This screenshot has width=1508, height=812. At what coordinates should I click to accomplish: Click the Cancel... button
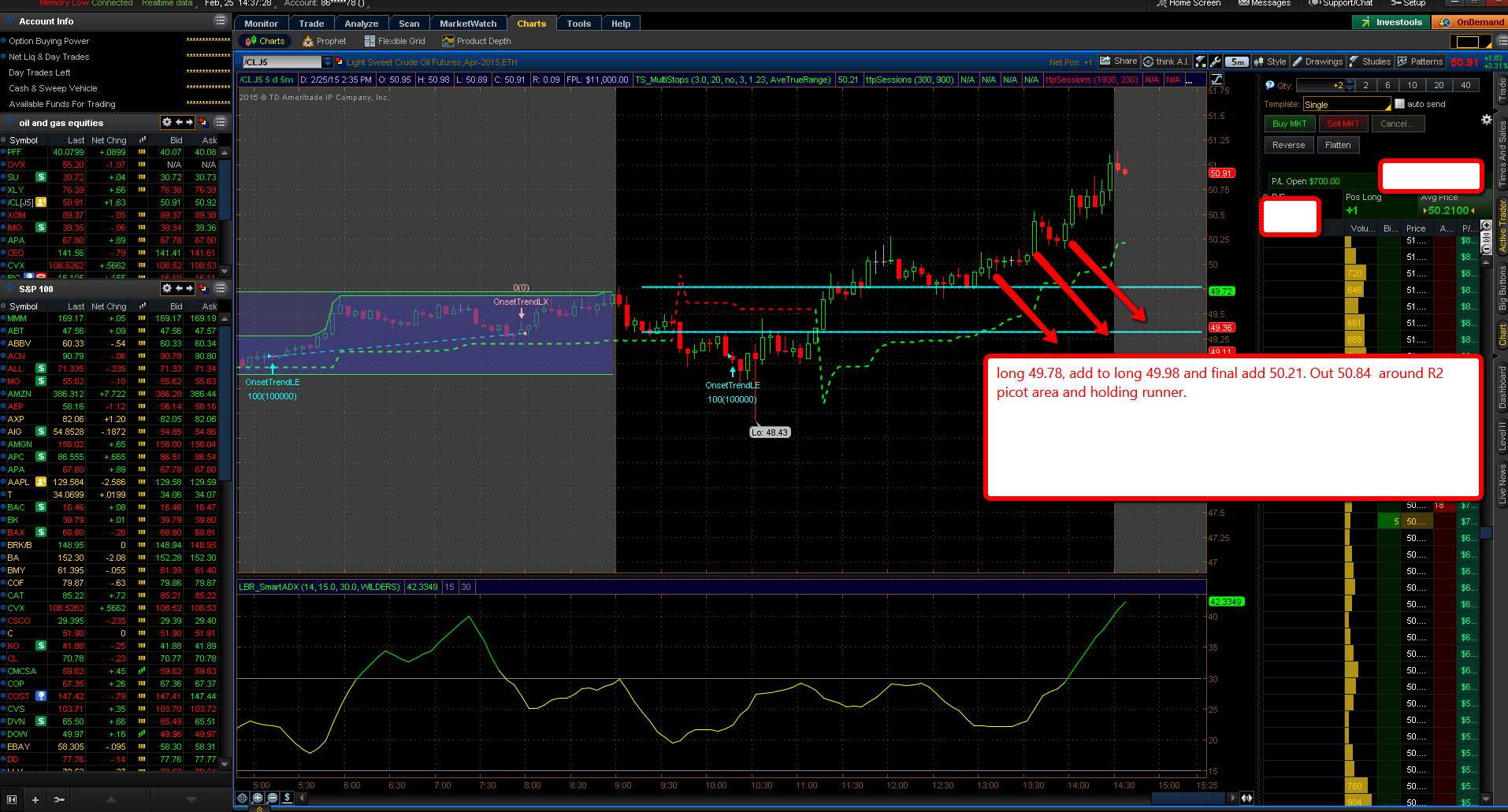click(x=1397, y=124)
